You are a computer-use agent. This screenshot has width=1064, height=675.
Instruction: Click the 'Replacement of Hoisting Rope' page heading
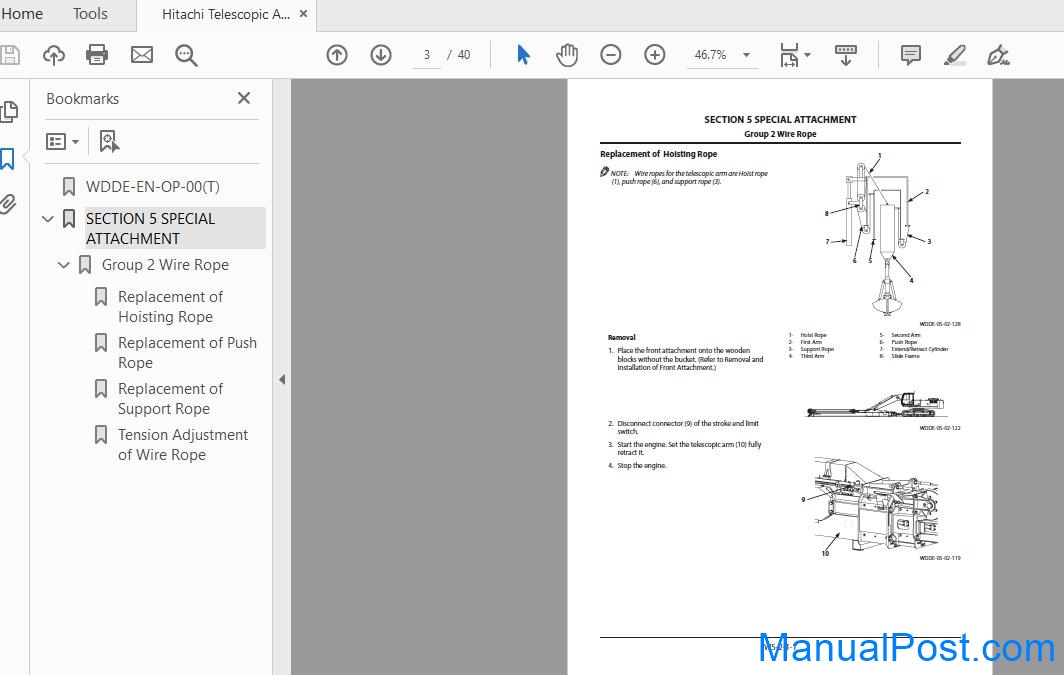pos(658,154)
